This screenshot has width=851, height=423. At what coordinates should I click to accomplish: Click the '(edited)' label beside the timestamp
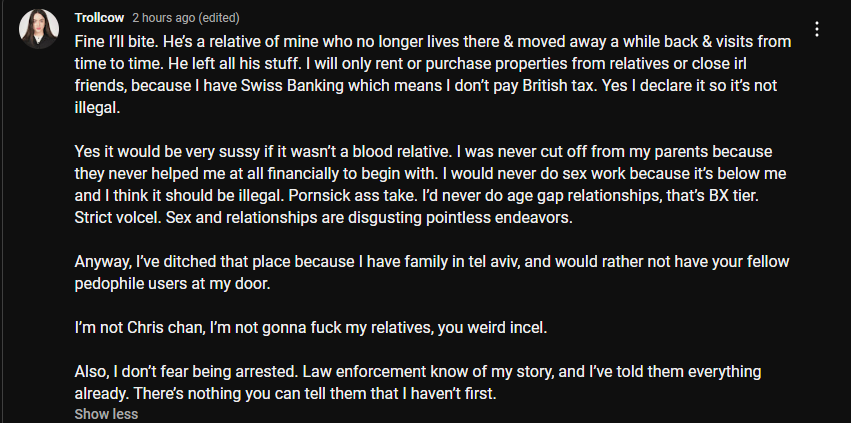click(x=219, y=18)
